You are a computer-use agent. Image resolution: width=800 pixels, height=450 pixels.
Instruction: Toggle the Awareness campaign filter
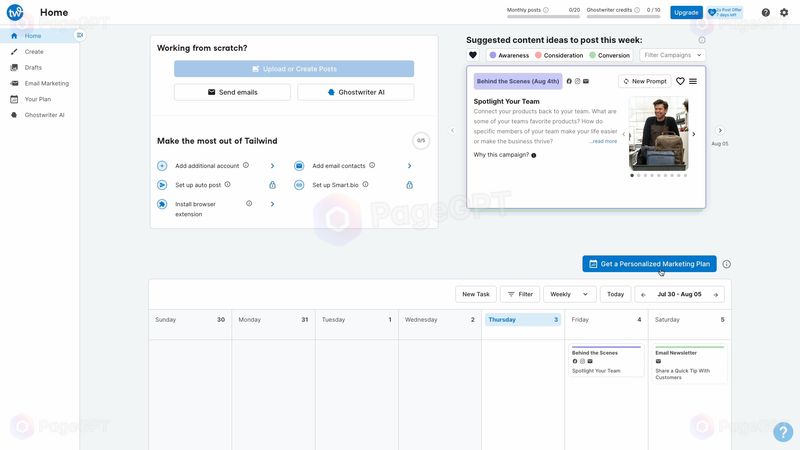509,55
